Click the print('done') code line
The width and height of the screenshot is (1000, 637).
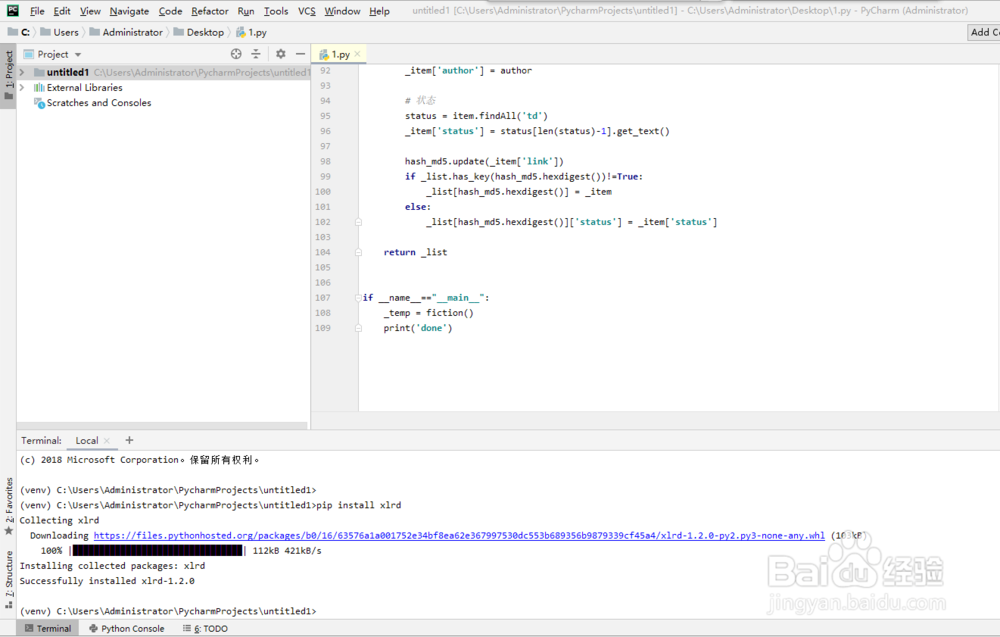(418, 328)
